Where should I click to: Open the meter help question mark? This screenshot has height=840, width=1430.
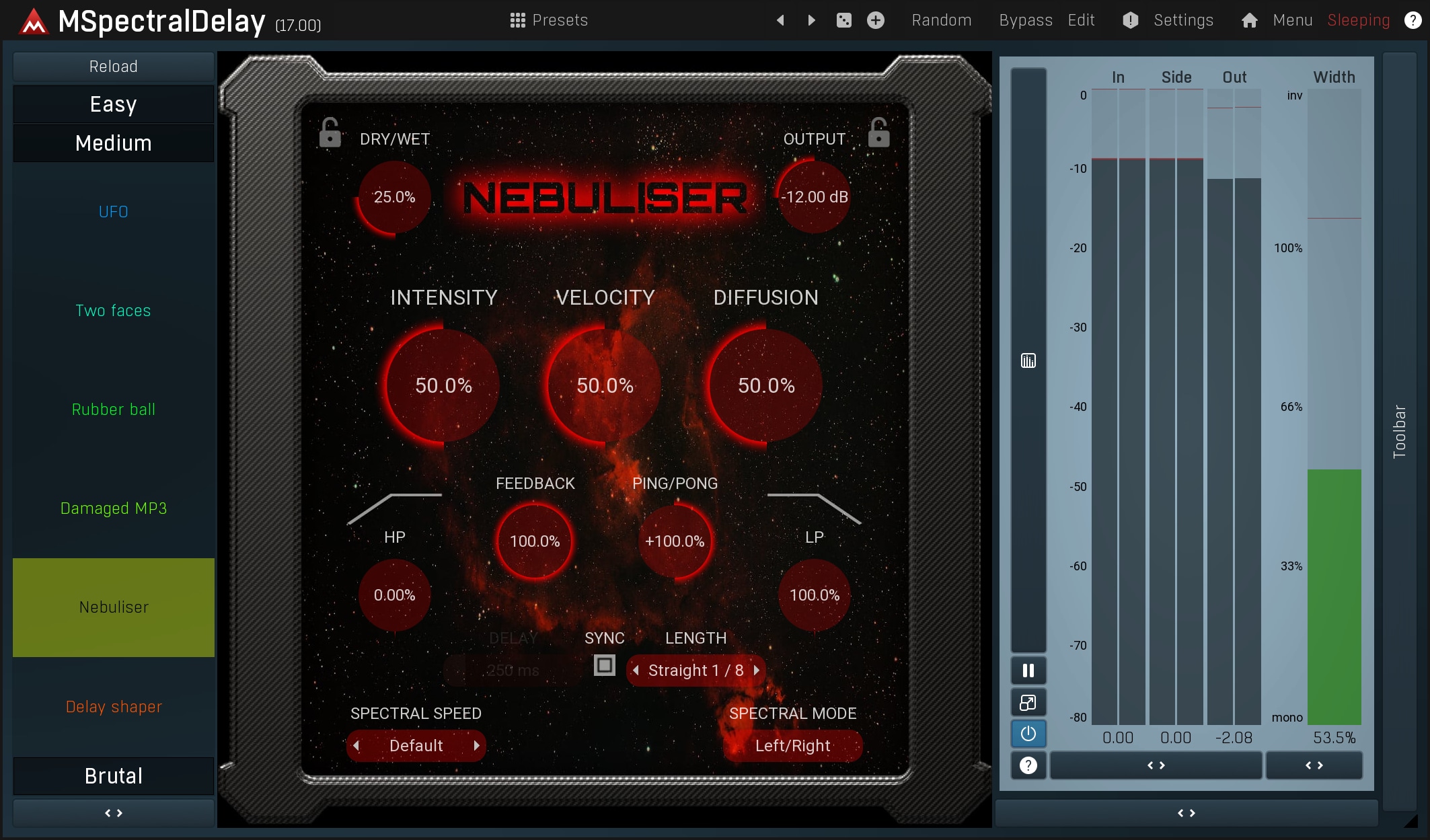[1028, 765]
